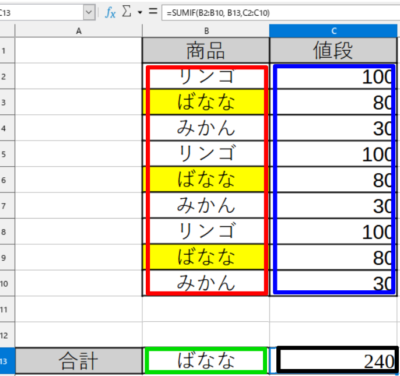Select row 13 header
This screenshot has height=376, width=400.
click(7, 361)
